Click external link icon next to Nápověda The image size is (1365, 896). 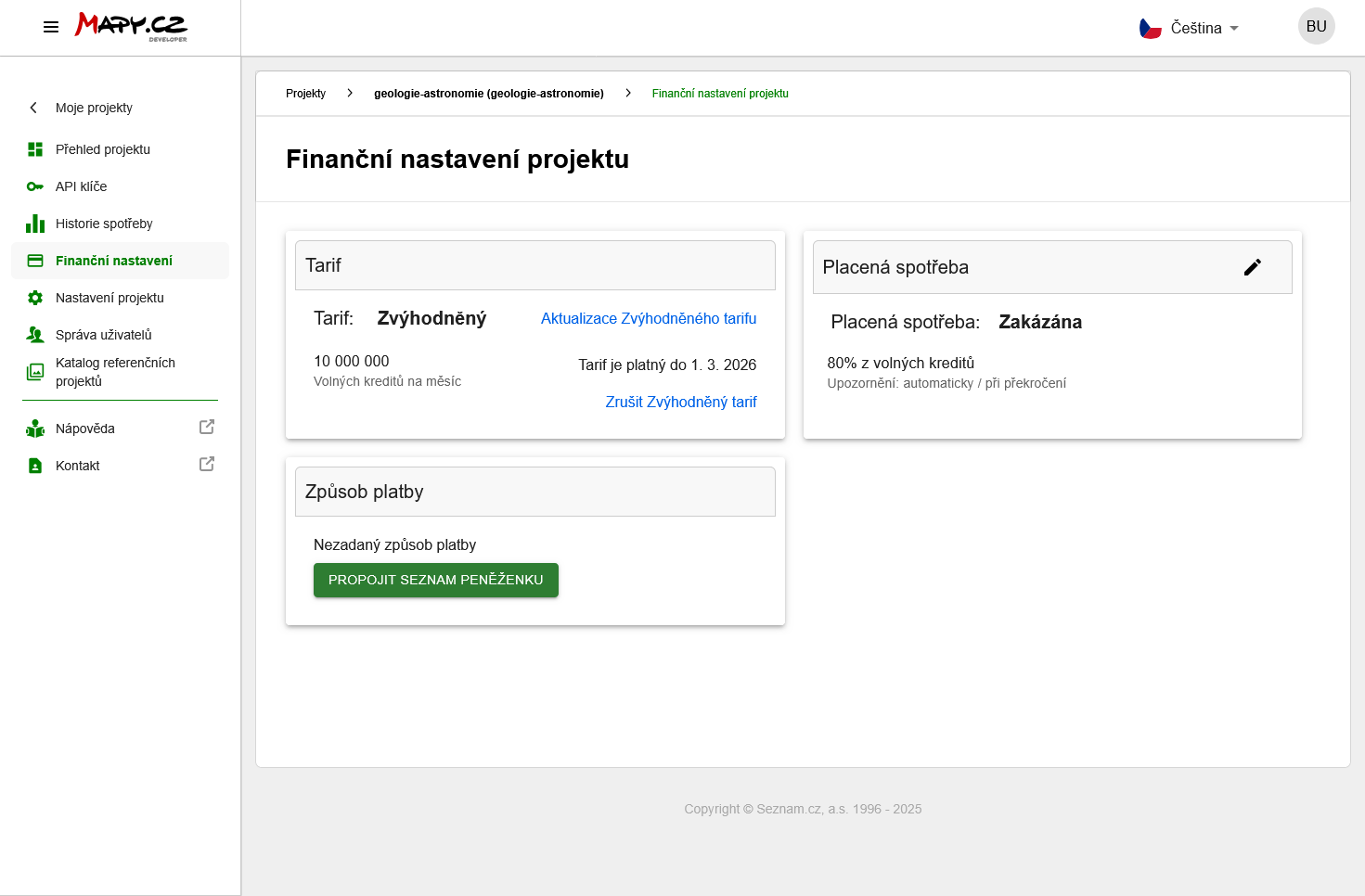pyautogui.click(x=207, y=427)
